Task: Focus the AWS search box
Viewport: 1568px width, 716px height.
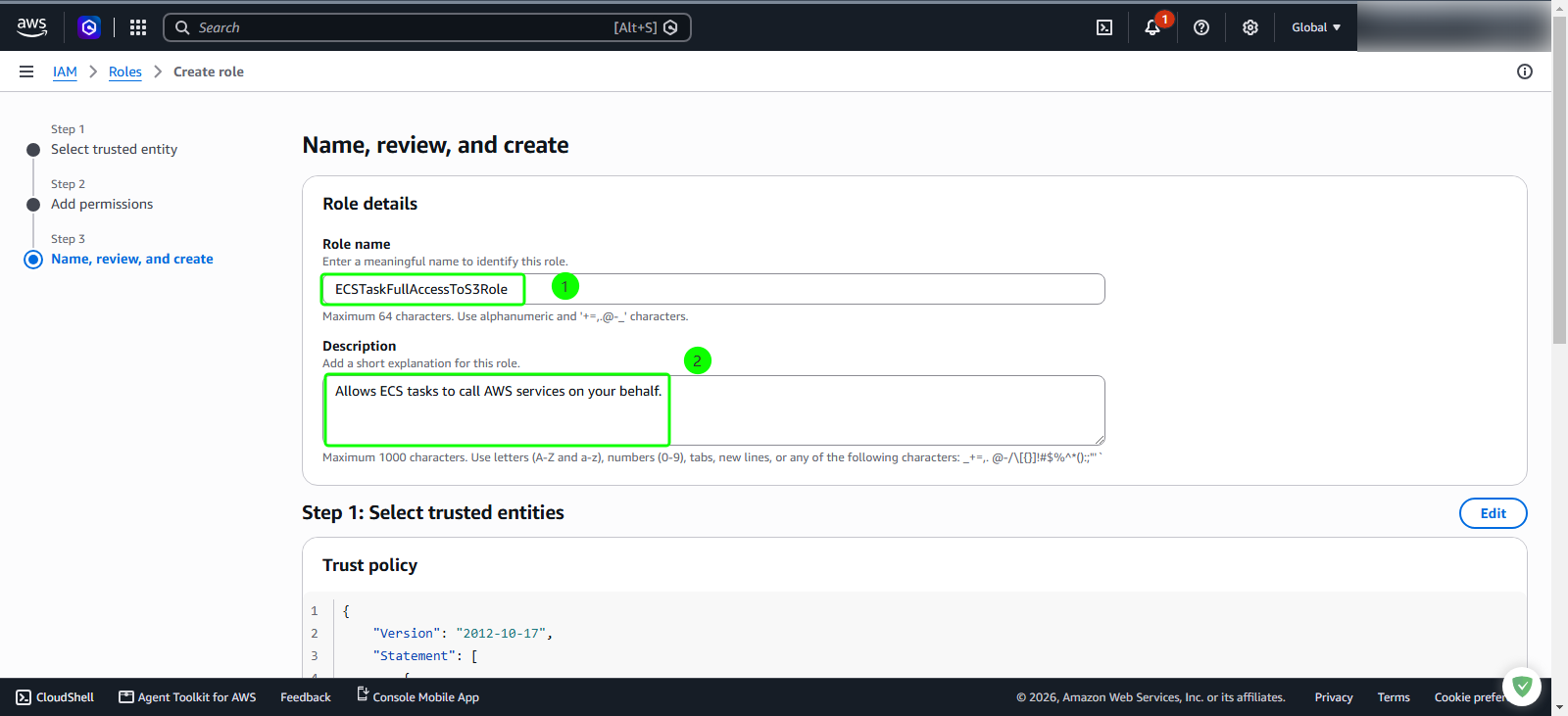Action: [427, 27]
